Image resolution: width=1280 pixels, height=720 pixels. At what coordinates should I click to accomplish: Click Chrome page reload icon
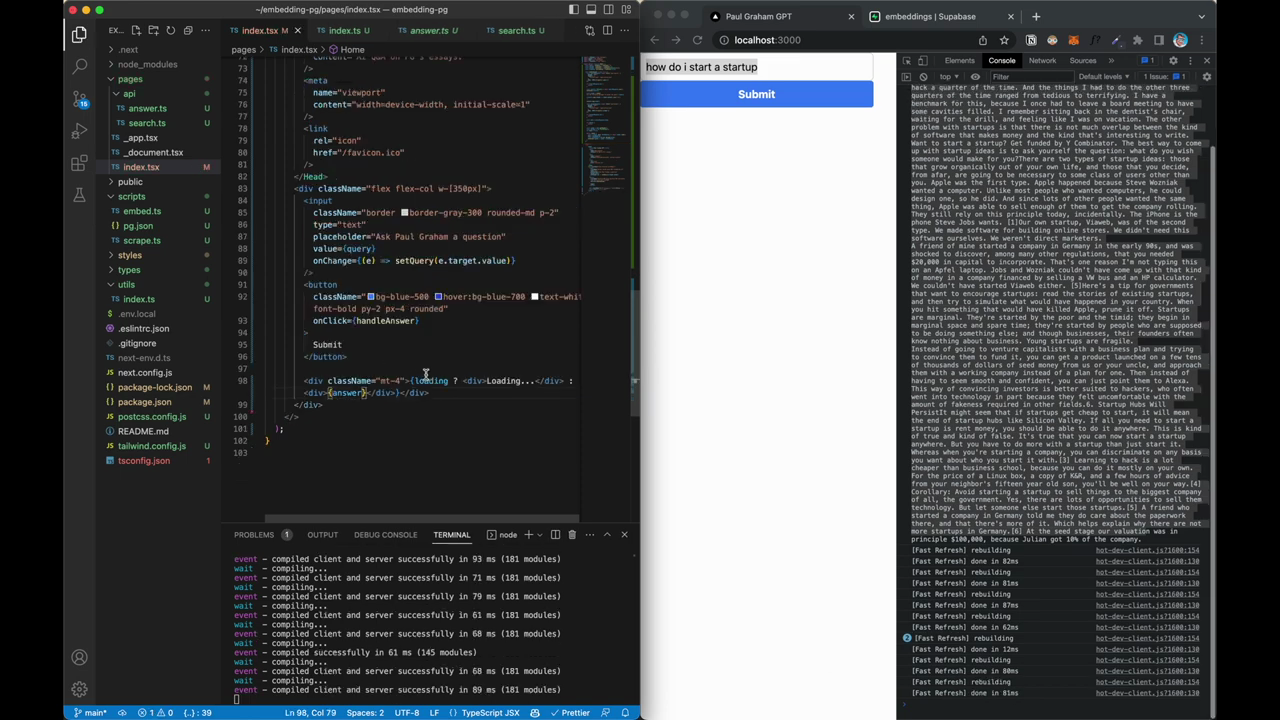(x=697, y=41)
